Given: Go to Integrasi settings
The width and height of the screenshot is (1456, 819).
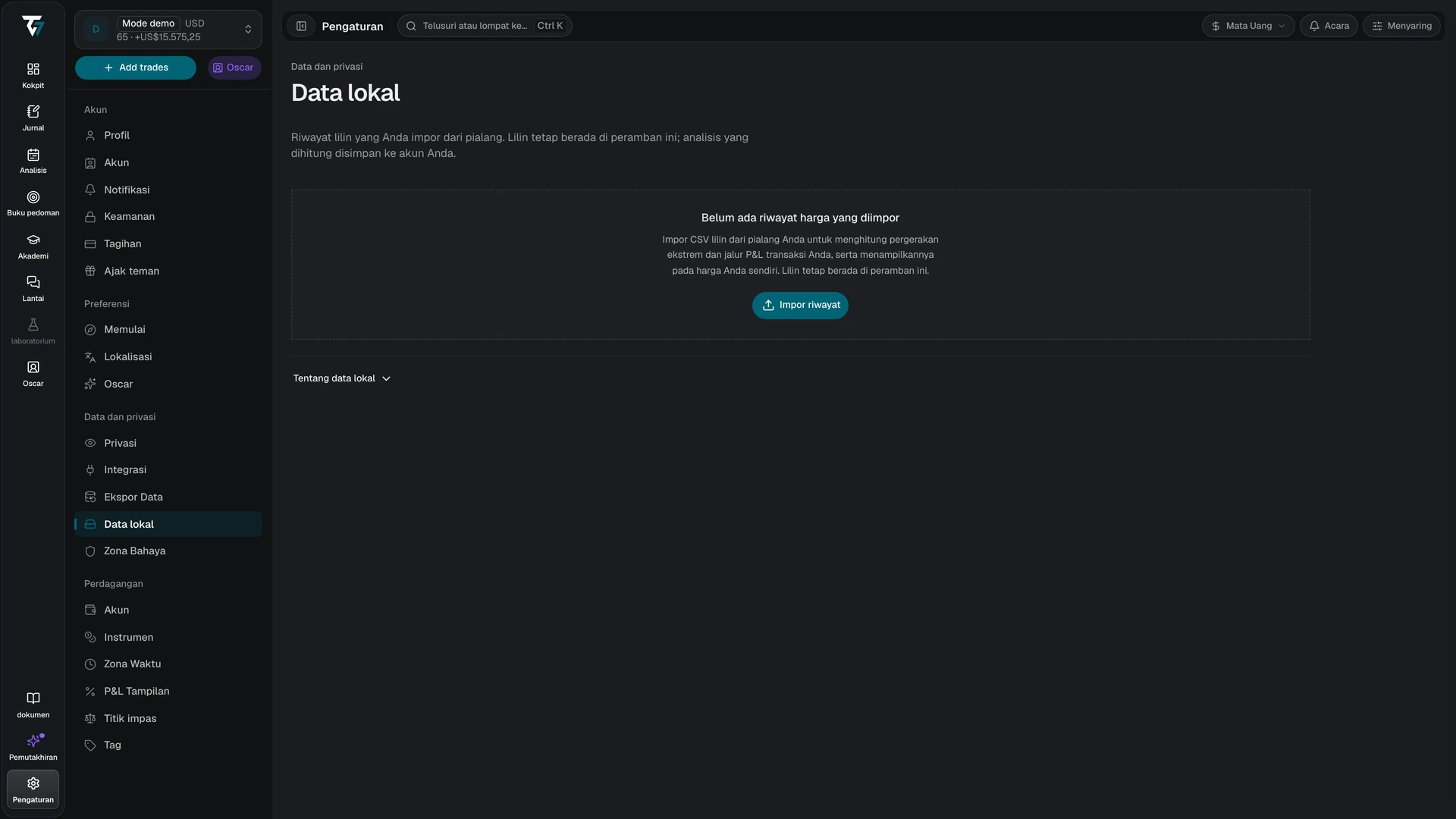Looking at the screenshot, I should point(168,470).
